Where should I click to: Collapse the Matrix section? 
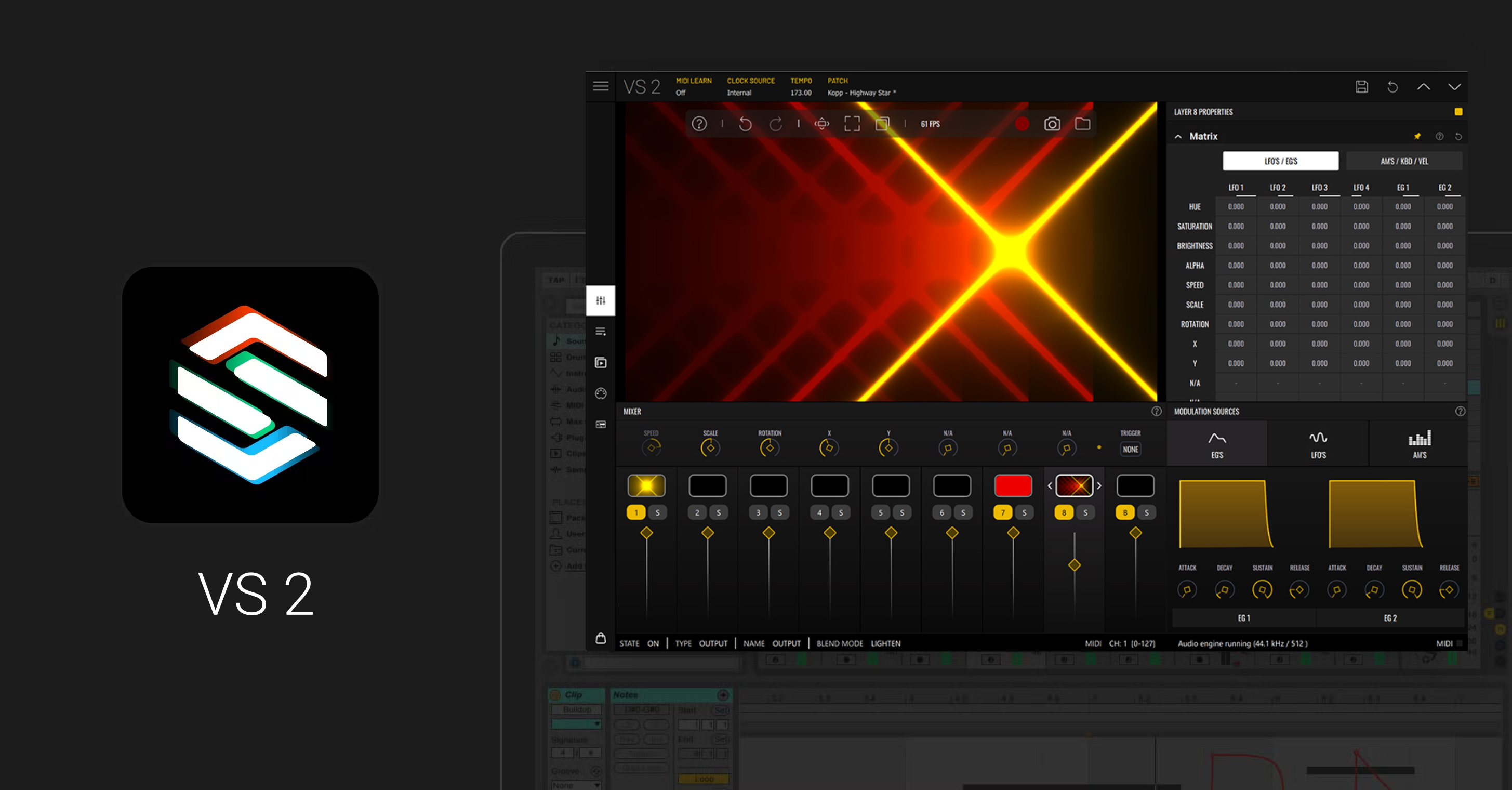[1178, 136]
